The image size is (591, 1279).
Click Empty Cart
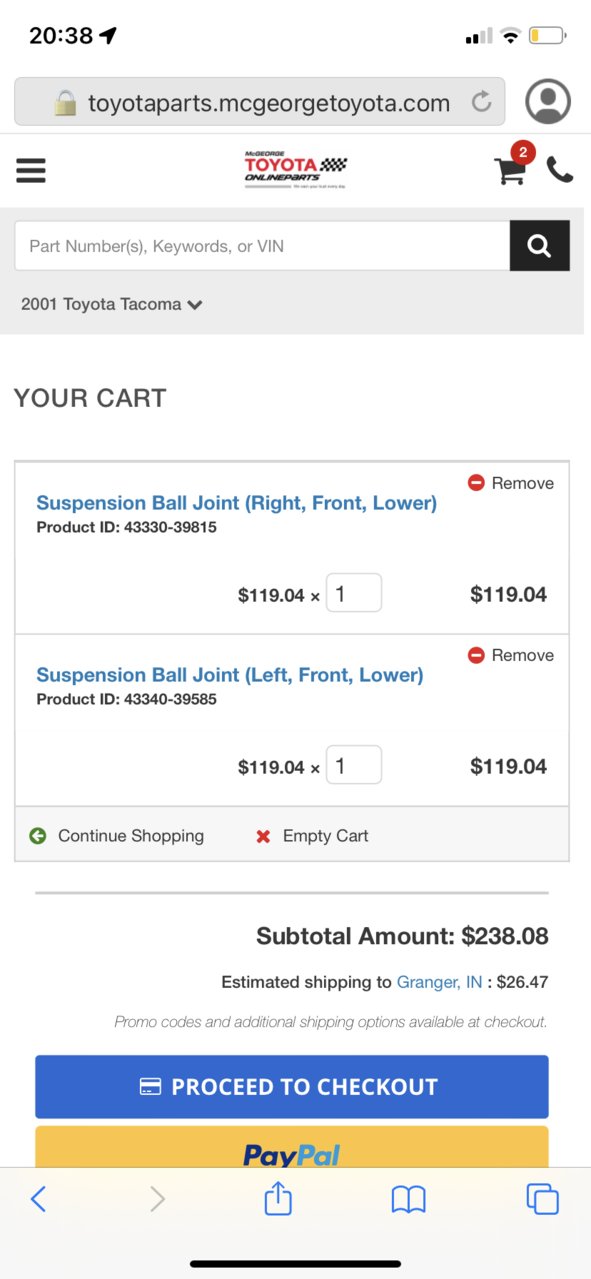(x=312, y=836)
